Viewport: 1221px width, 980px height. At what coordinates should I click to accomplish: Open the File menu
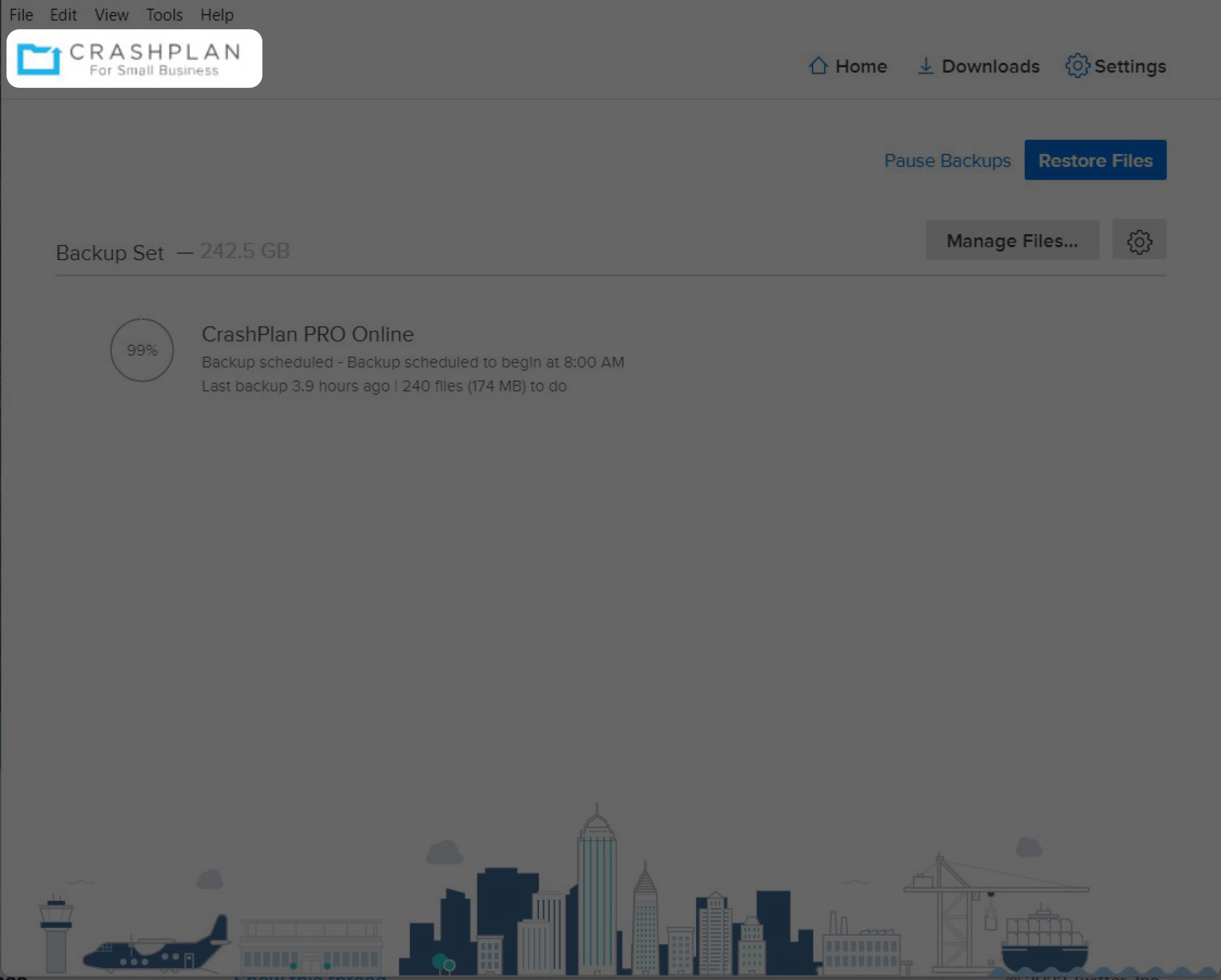21,15
